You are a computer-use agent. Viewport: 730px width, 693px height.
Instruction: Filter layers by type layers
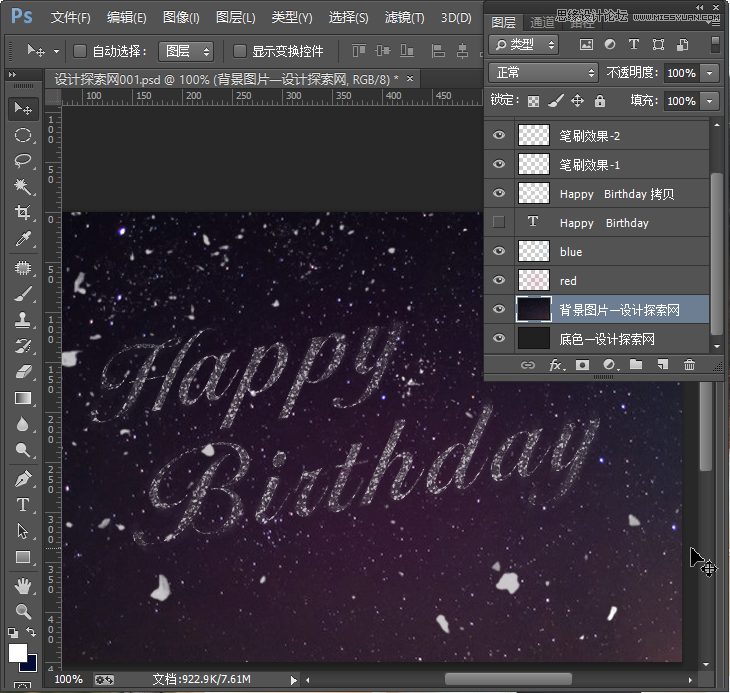[634, 45]
